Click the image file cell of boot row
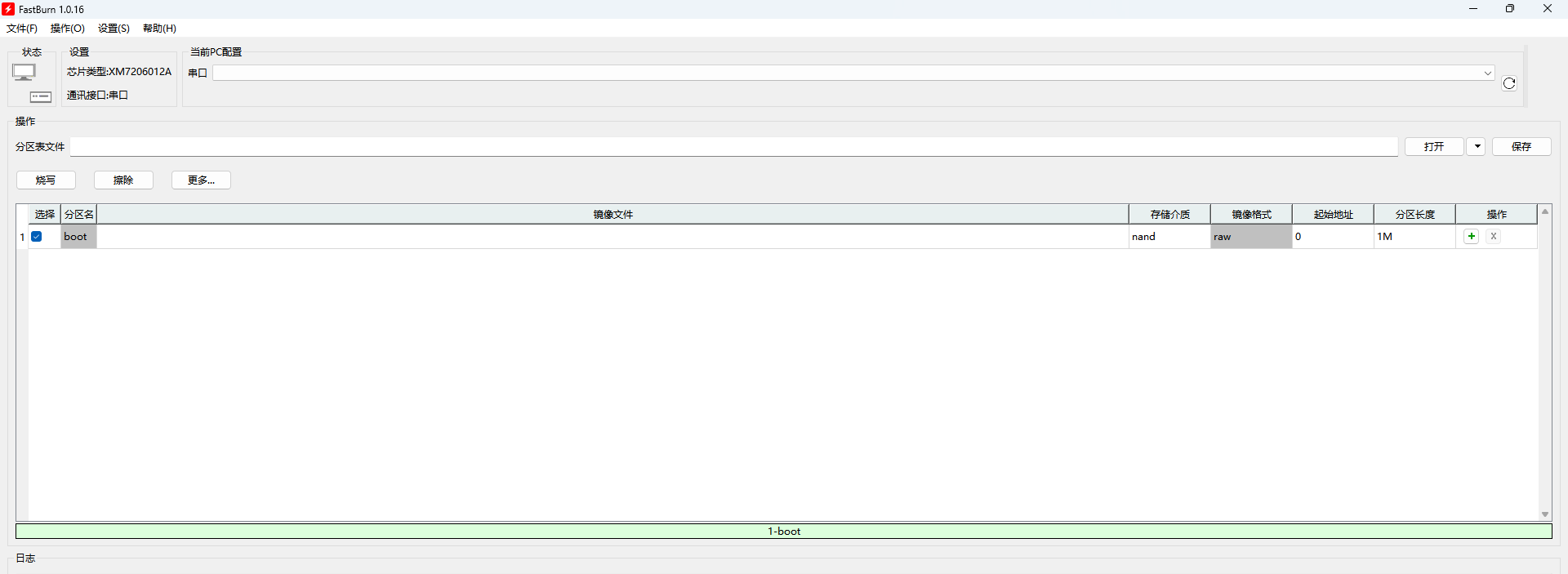Viewport: 1568px width, 574px height. [x=612, y=237]
